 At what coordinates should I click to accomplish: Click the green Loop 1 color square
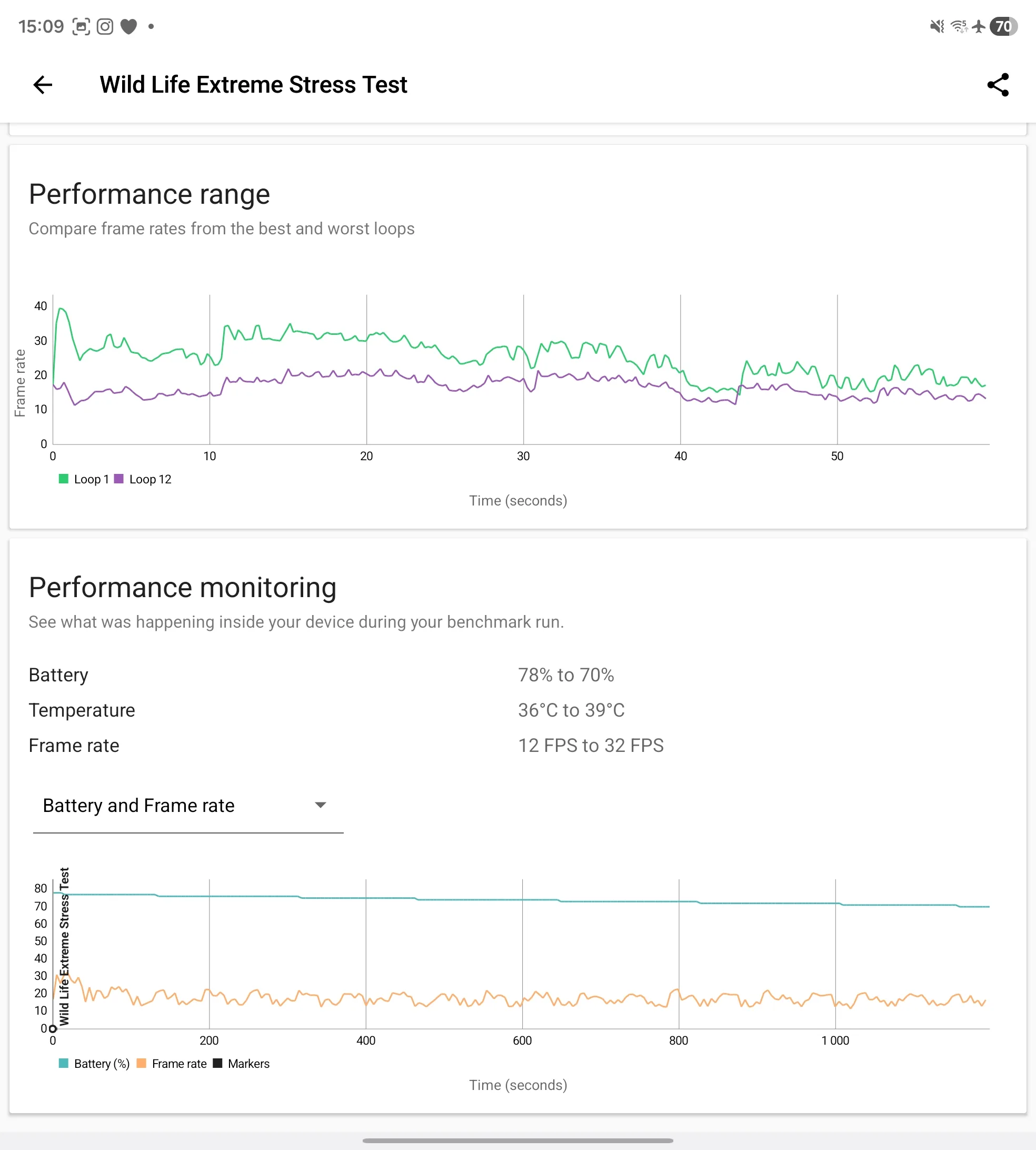pos(64,479)
